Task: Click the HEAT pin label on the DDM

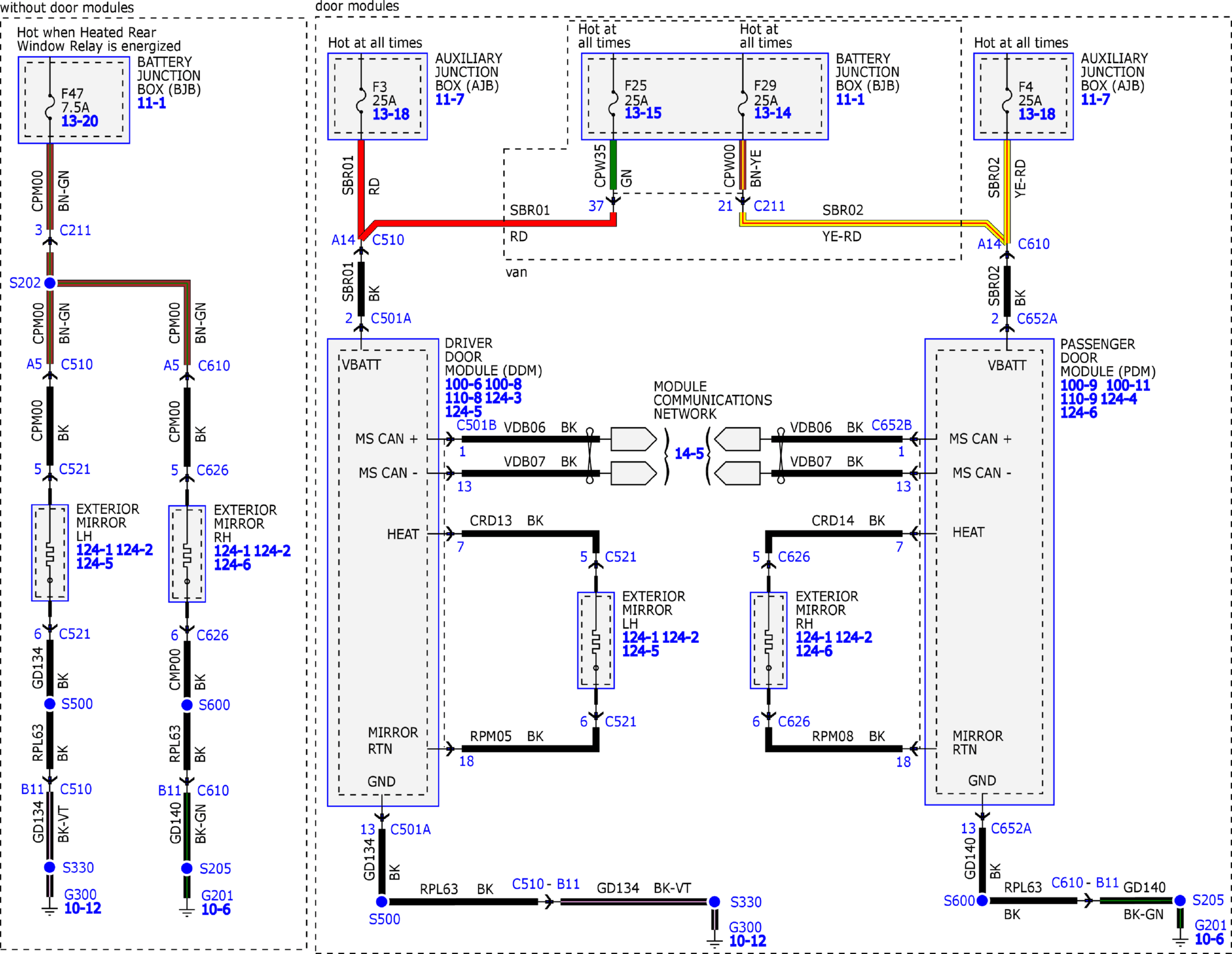Action: pyautogui.click(x=403, y=534)
